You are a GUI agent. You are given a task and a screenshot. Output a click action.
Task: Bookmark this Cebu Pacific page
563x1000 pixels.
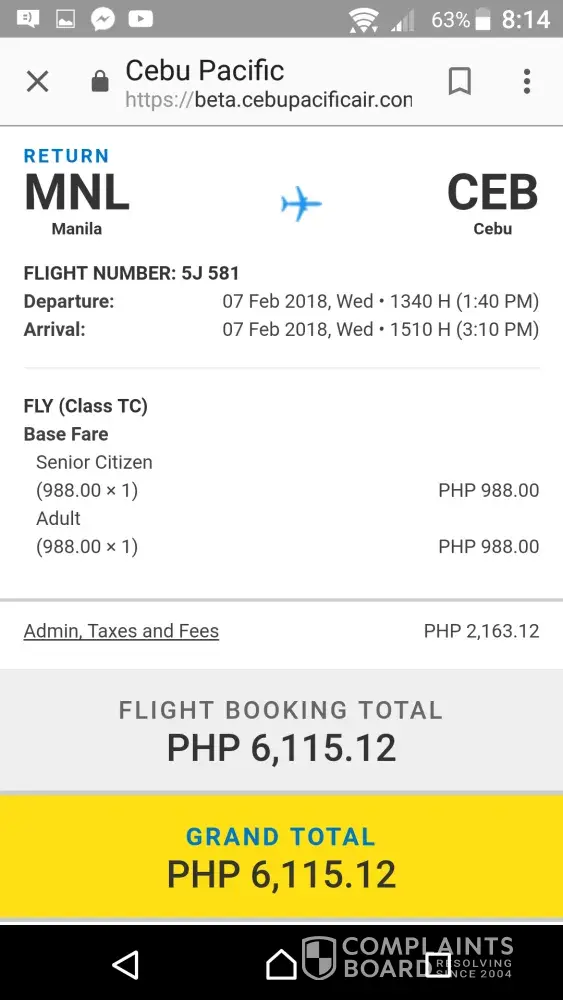click(x=460, y=82)
